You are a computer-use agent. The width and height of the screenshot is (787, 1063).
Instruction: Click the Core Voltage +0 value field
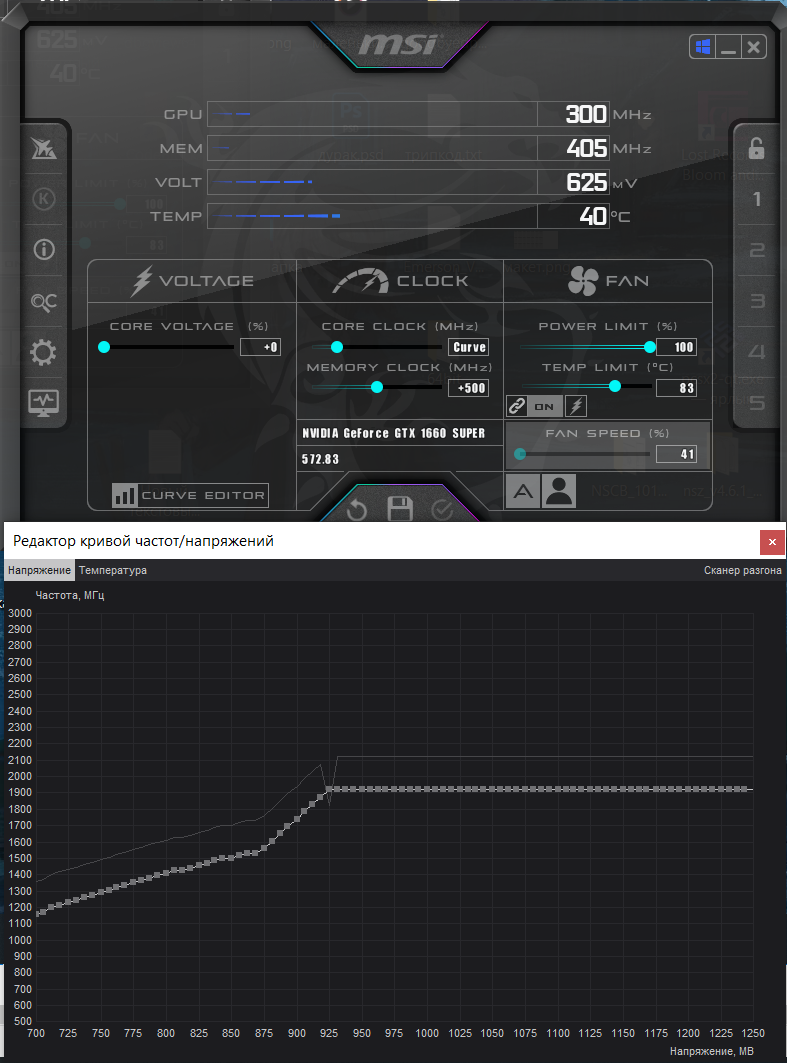260,347
